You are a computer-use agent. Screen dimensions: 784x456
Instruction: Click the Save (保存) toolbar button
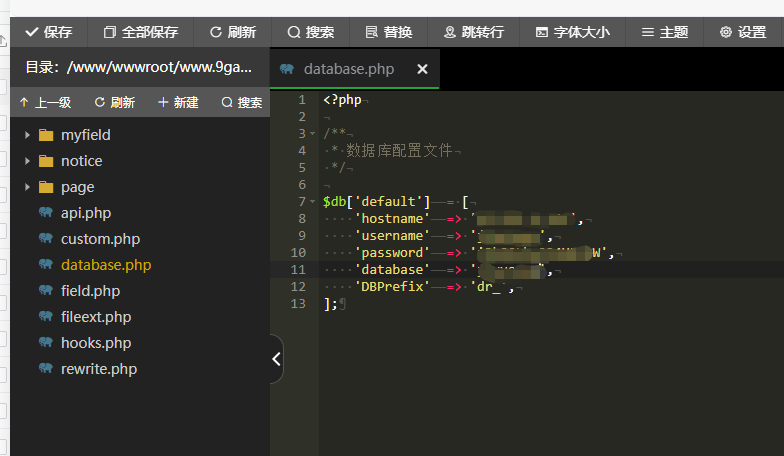coord(48,32)
